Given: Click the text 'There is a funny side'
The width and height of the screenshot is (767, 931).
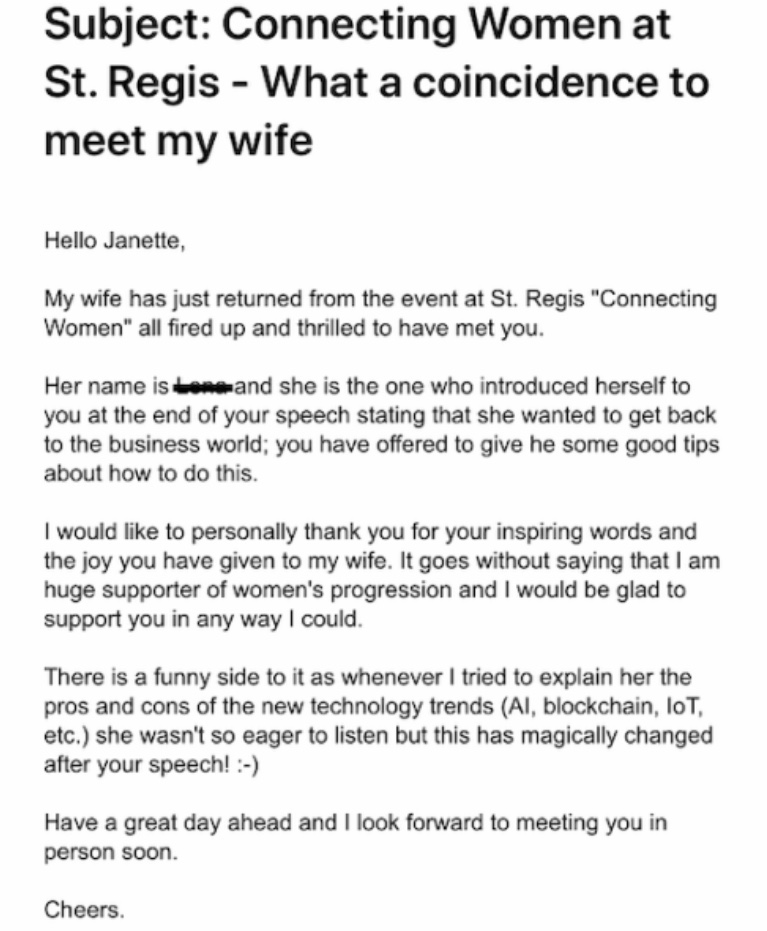Looking at the screenshot, I should click(x=132, y=680).
